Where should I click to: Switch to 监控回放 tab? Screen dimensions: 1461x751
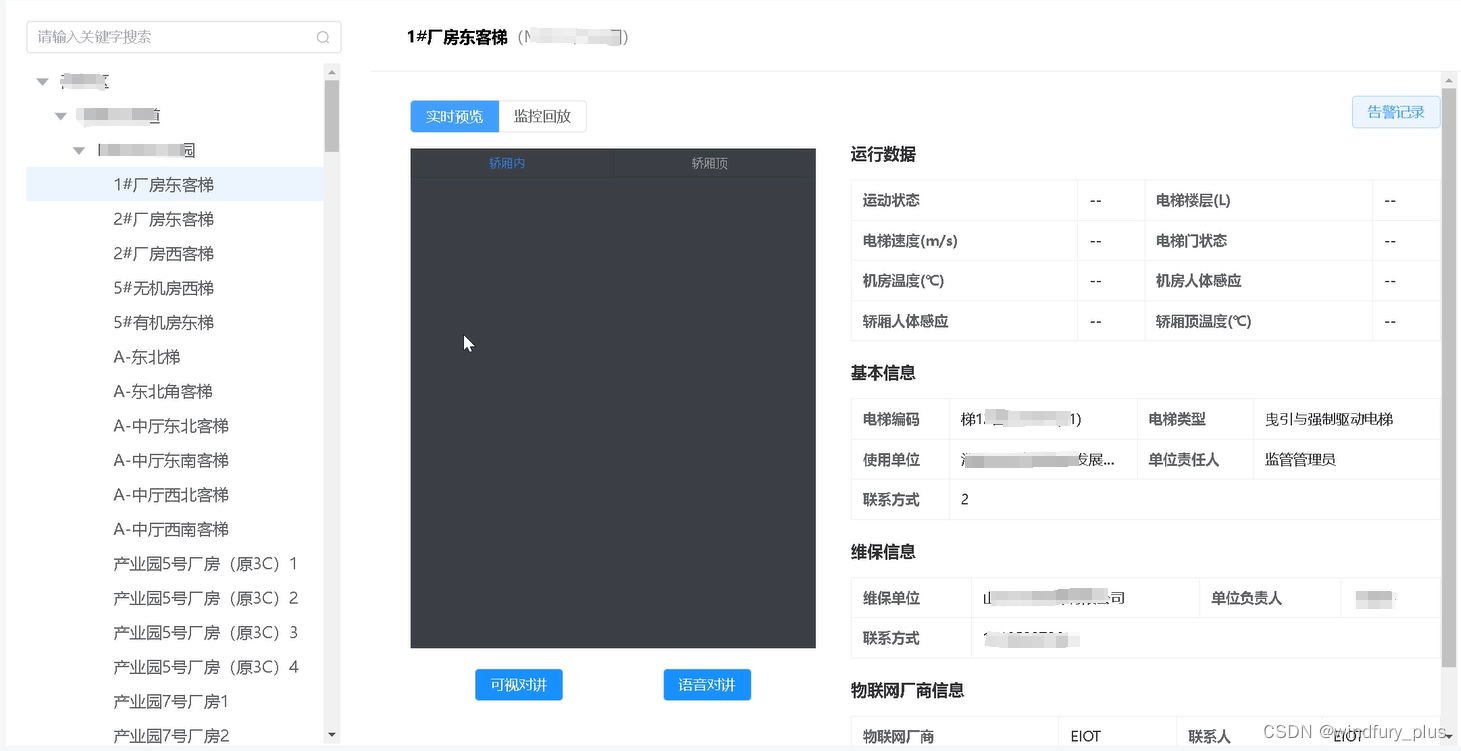pos(542,117)
